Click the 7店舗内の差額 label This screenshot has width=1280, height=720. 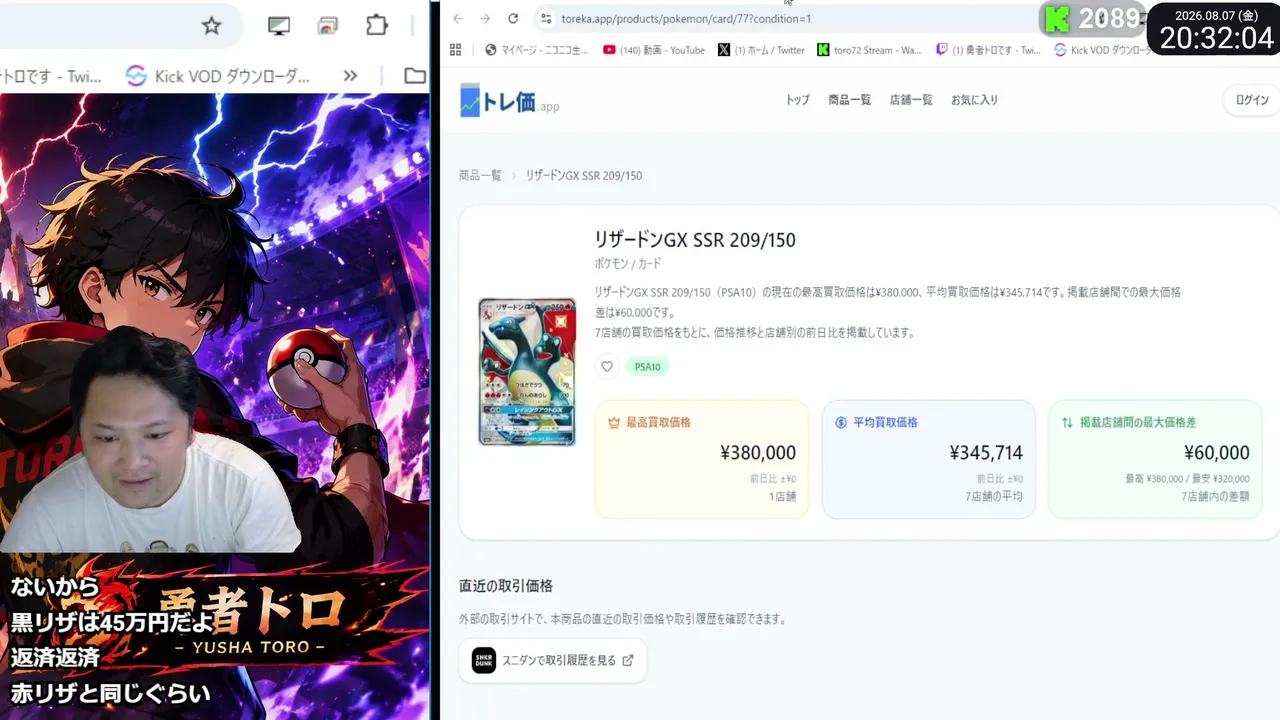pos(1215,496)
